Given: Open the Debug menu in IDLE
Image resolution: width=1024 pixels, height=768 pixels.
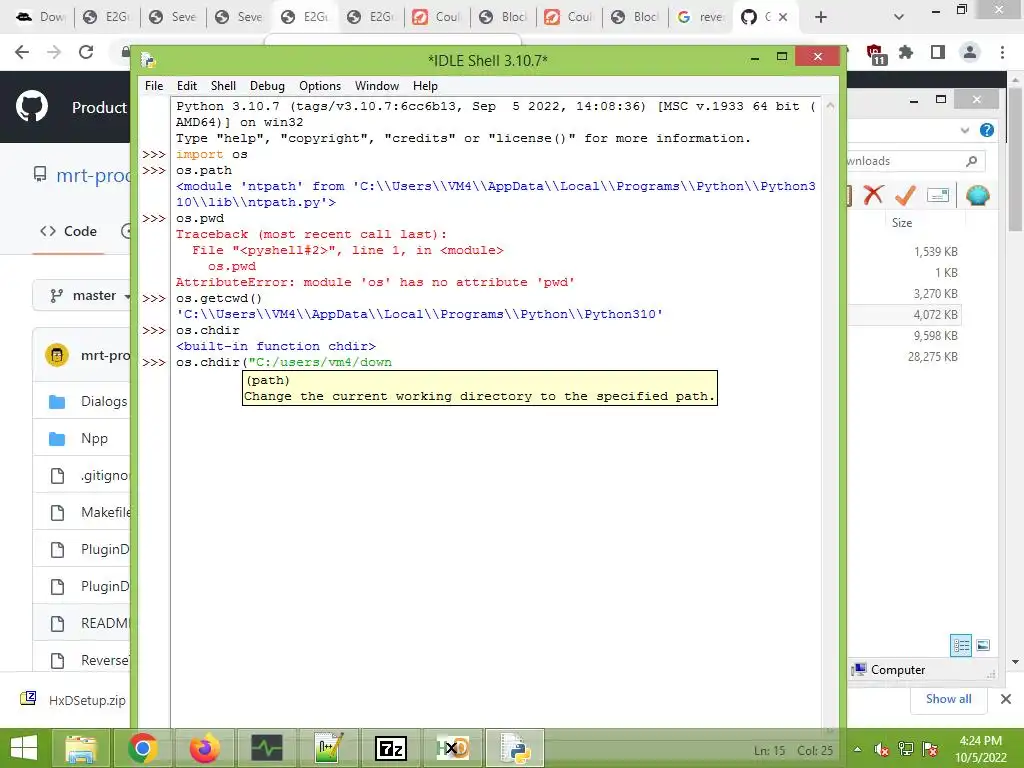Looking at the screenshot, I should (267, 86).
